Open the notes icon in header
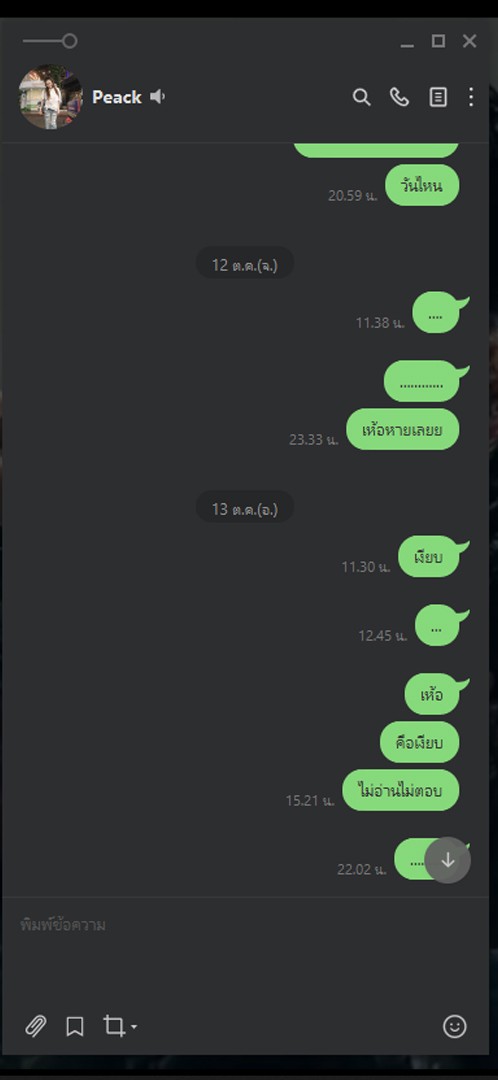This screenshot has width=498, height=1080. click(x=438, y=97)
